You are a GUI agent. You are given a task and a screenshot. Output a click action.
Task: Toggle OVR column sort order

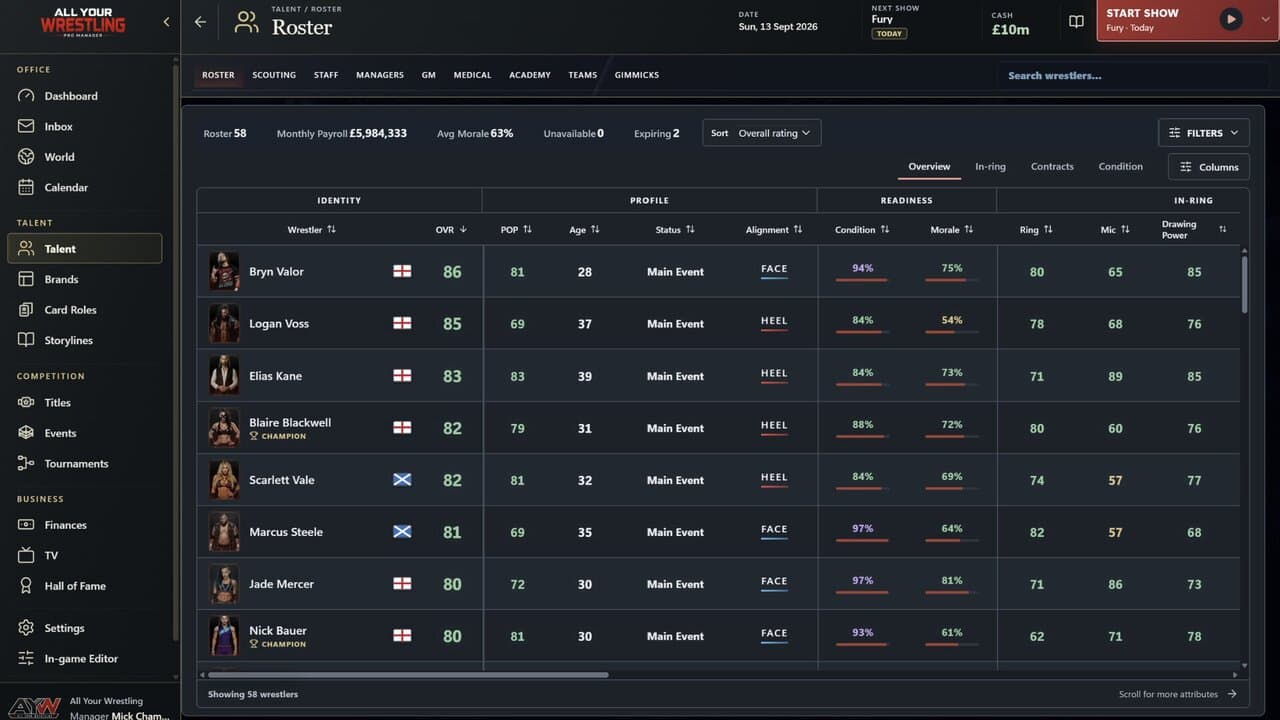tap(451, 230)
